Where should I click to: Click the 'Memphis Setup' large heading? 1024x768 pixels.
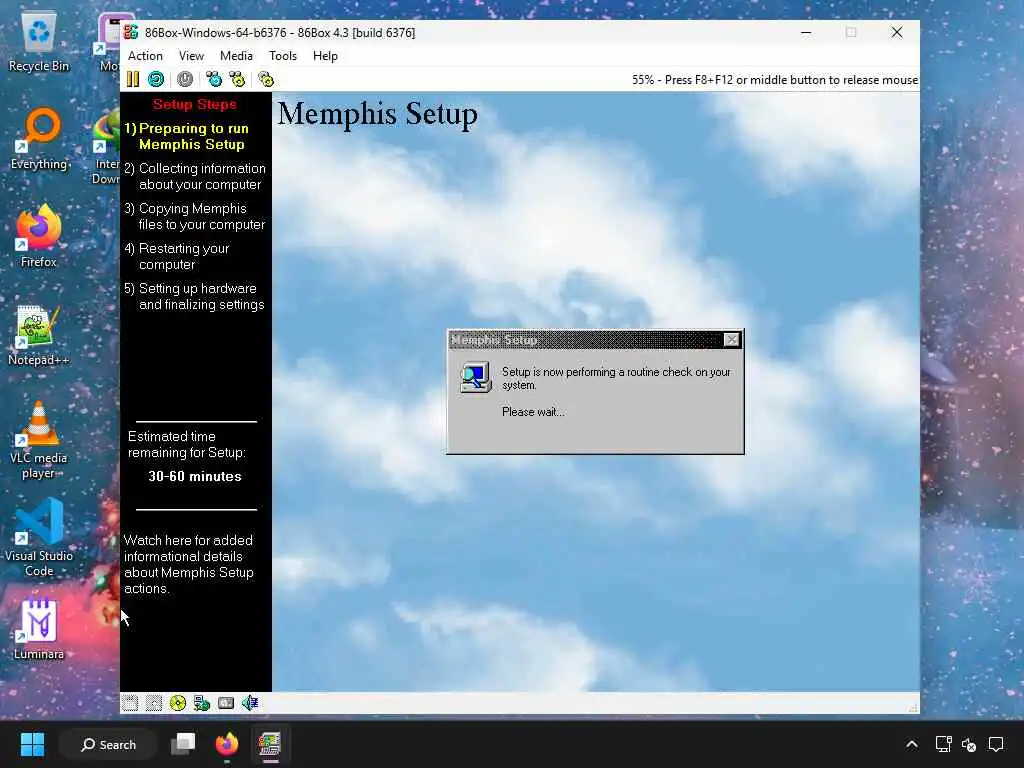tap(377, 114)
